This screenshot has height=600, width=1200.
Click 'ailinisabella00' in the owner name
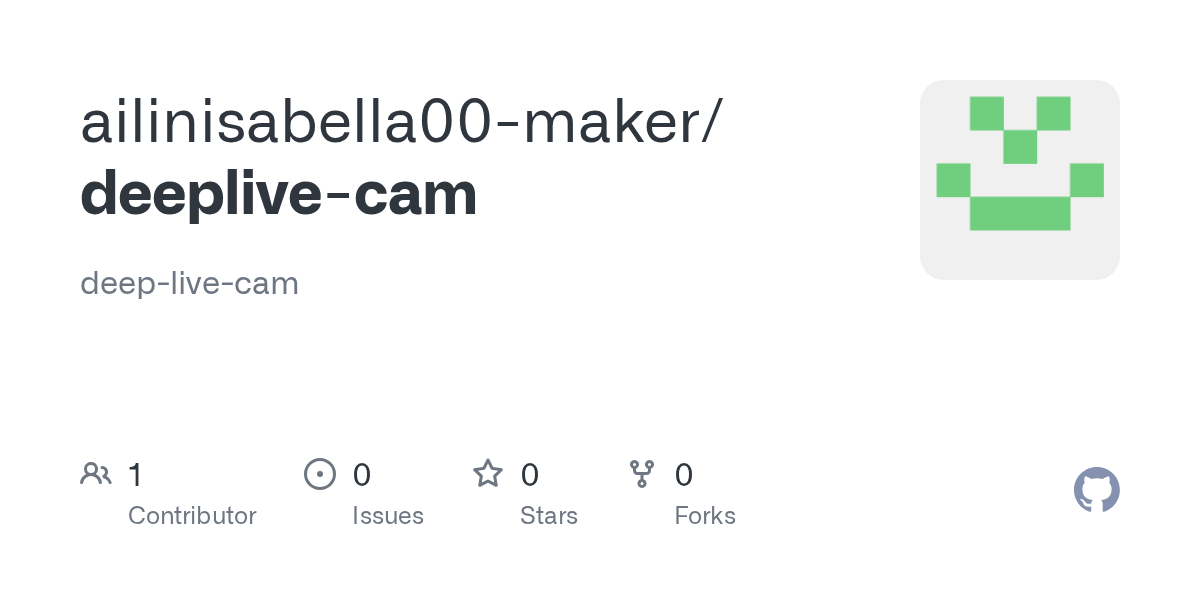(x=287, y=123)
